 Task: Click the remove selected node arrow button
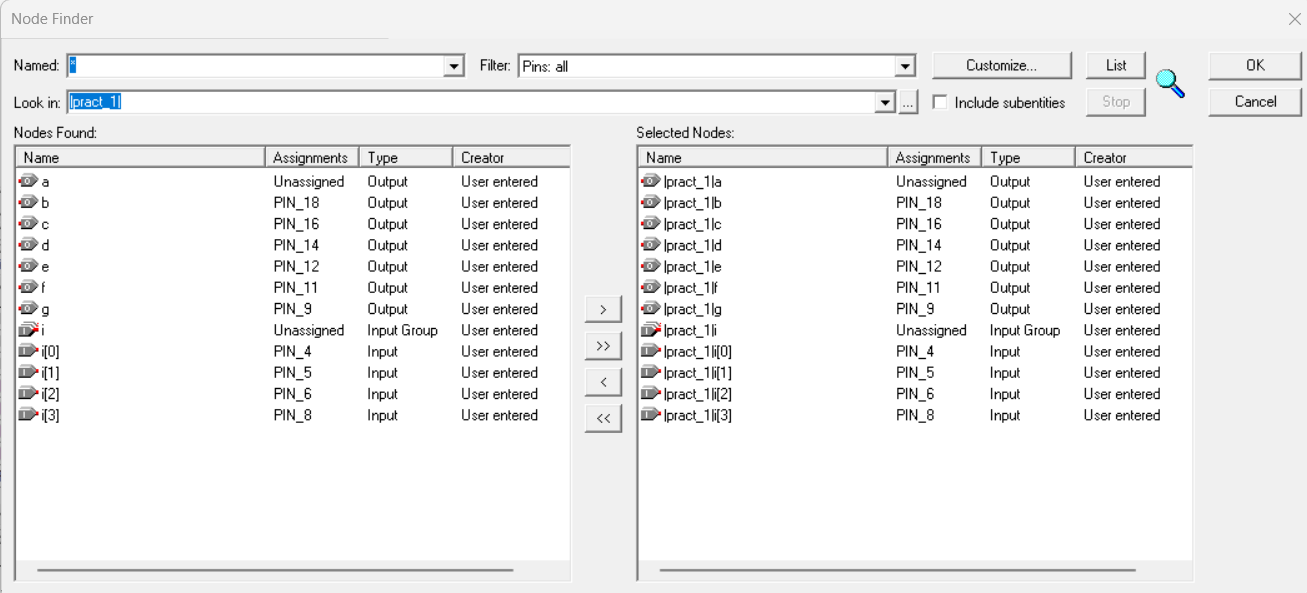tap(603, 382)
